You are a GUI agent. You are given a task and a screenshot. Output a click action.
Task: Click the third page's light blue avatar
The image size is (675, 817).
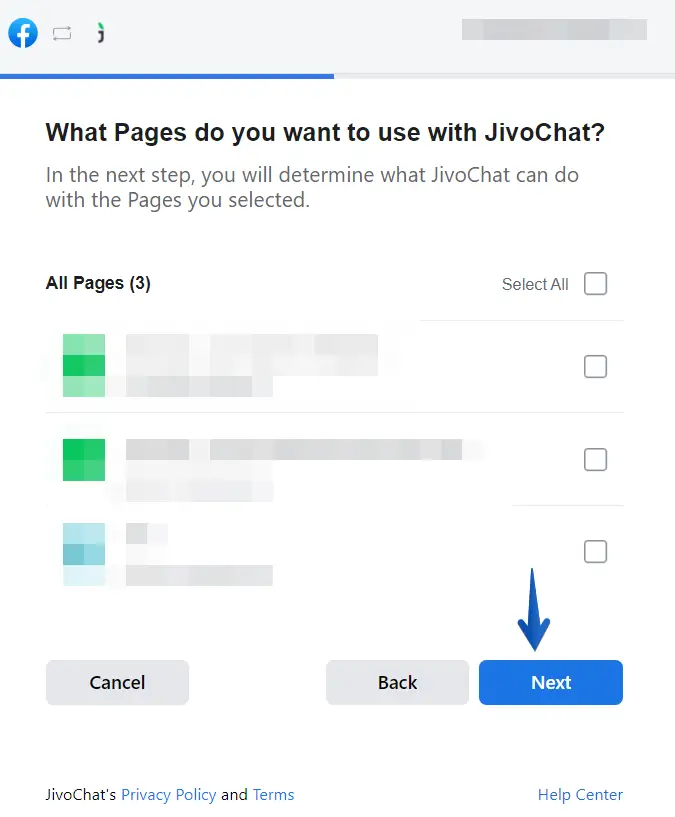click(x=84, y=553)
